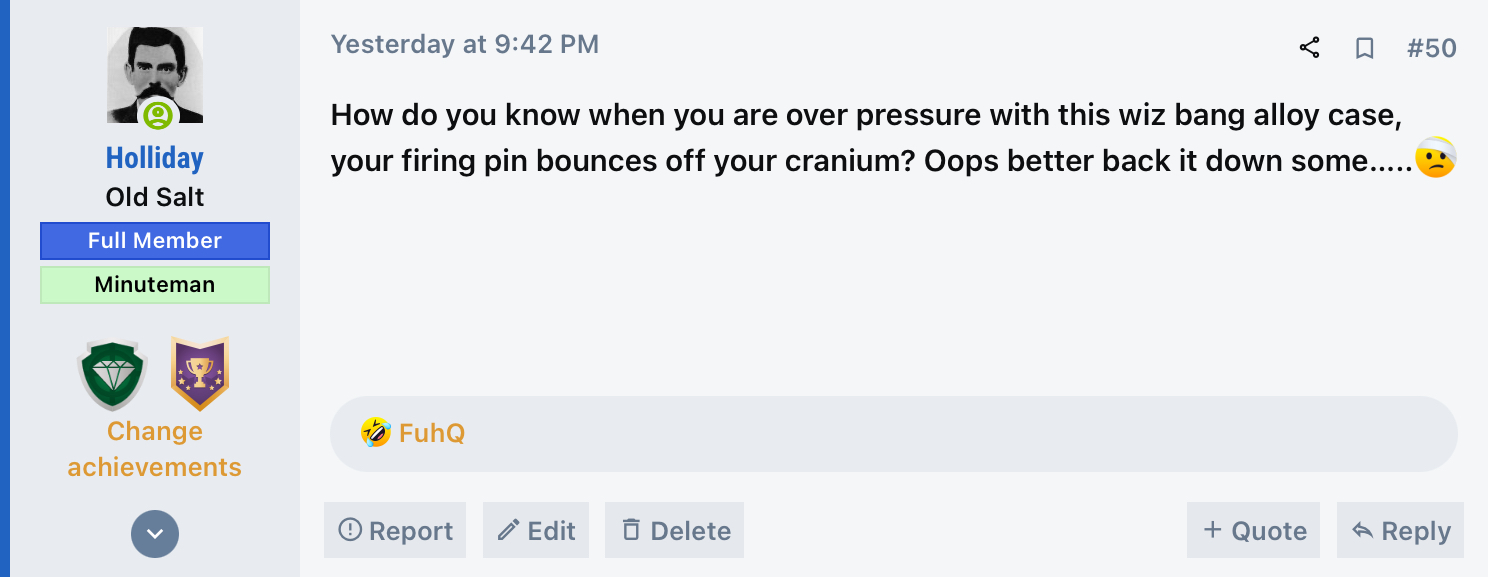1488x577 pixels.
Task: Click the purple trophy achievement badge
Action: tap(200, 374)
